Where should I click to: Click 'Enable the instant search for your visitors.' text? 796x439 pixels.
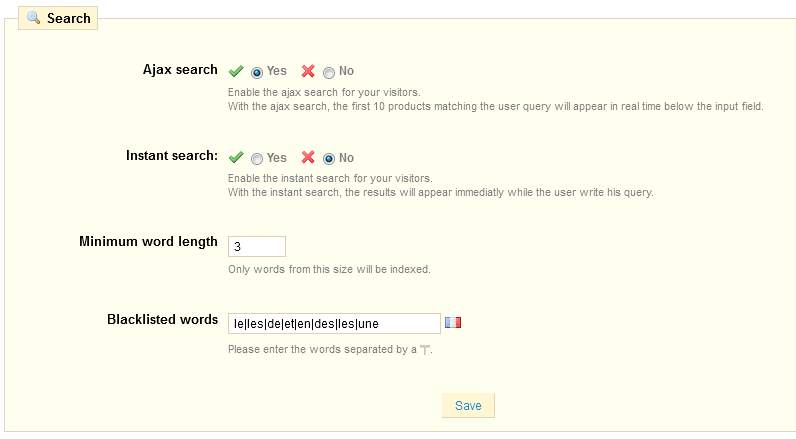pos(330,179)
